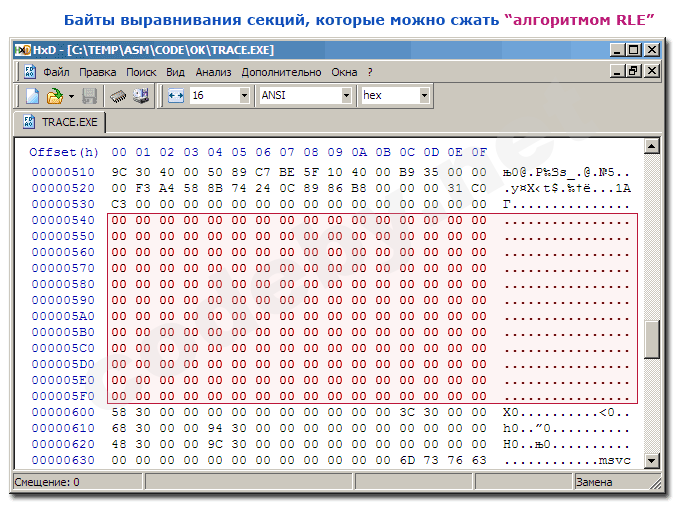676x506 pixels.
Task: Click the Open RAM chip icon
Action: tap(118, 96)
